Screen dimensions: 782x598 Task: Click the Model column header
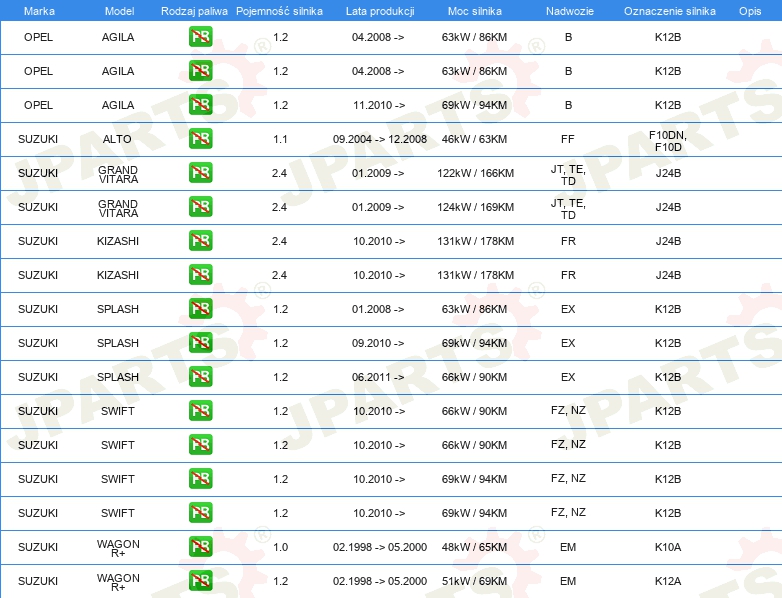(119, 11)
